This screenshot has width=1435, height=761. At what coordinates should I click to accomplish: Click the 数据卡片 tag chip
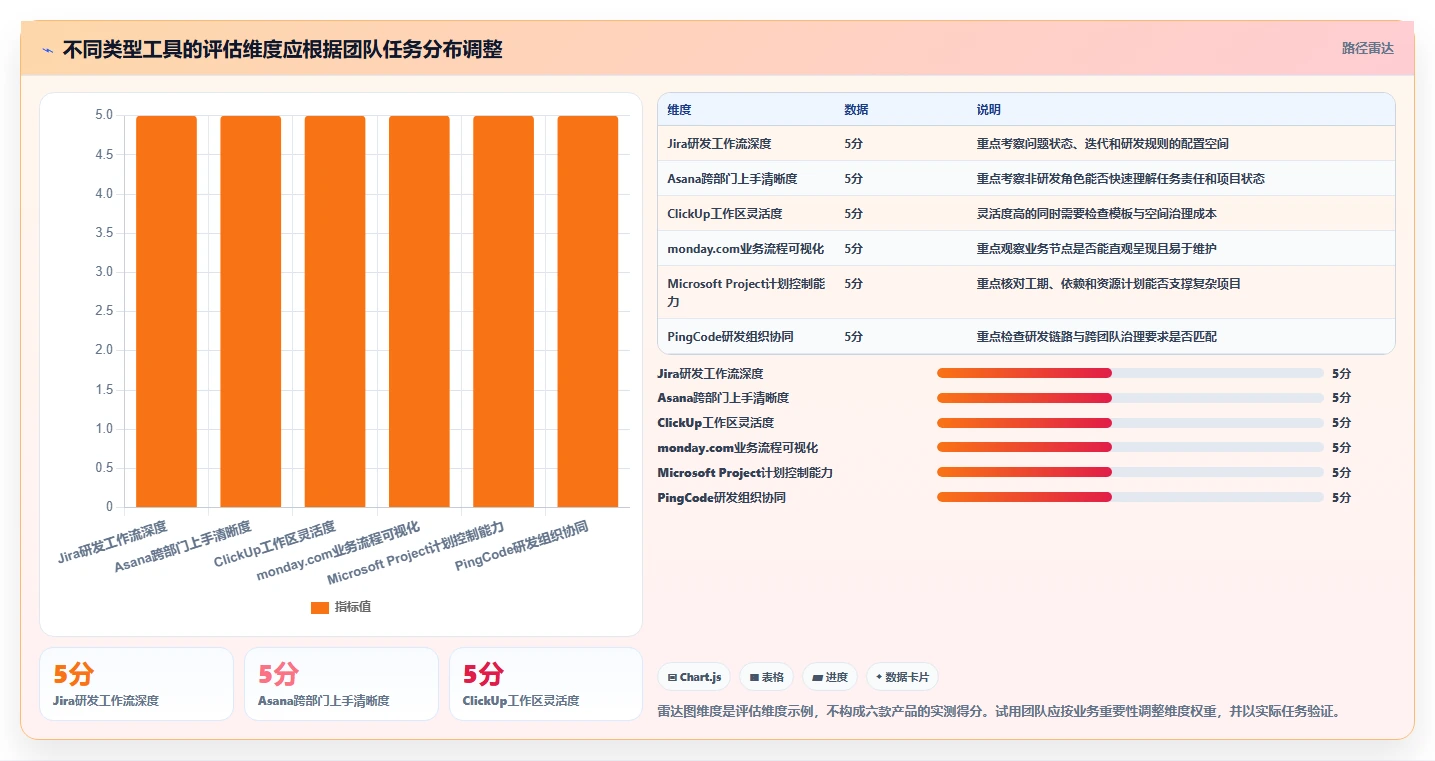902,677
